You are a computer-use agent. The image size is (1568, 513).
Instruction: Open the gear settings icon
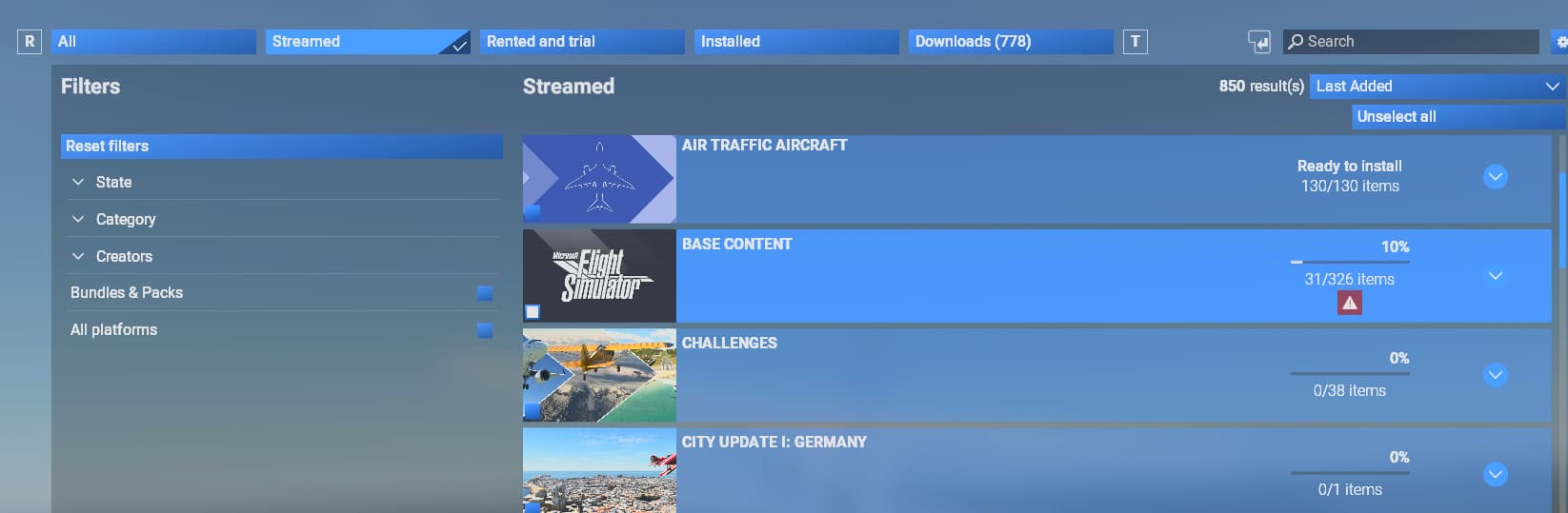[1560, 42]
